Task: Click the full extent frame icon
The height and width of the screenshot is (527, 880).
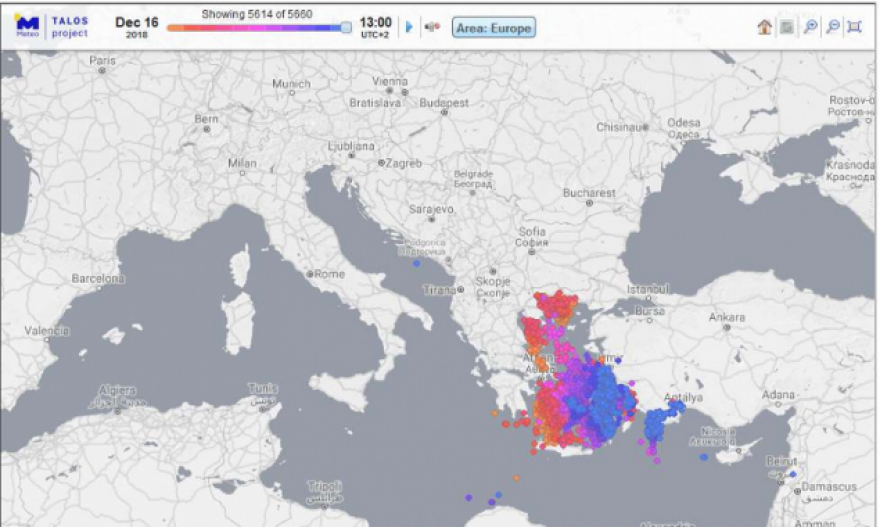Action: pyautogui.click(x=855, y=27)
